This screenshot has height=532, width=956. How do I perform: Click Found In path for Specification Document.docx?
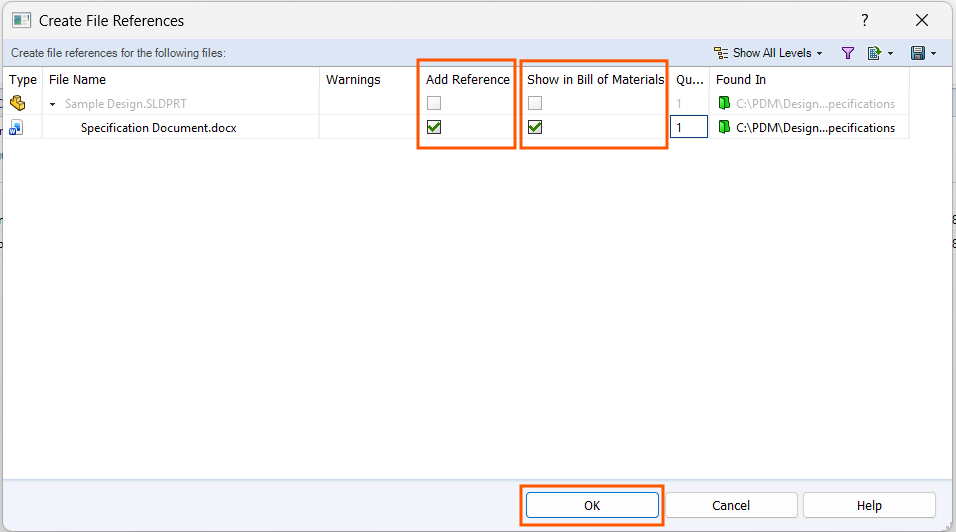815,127
